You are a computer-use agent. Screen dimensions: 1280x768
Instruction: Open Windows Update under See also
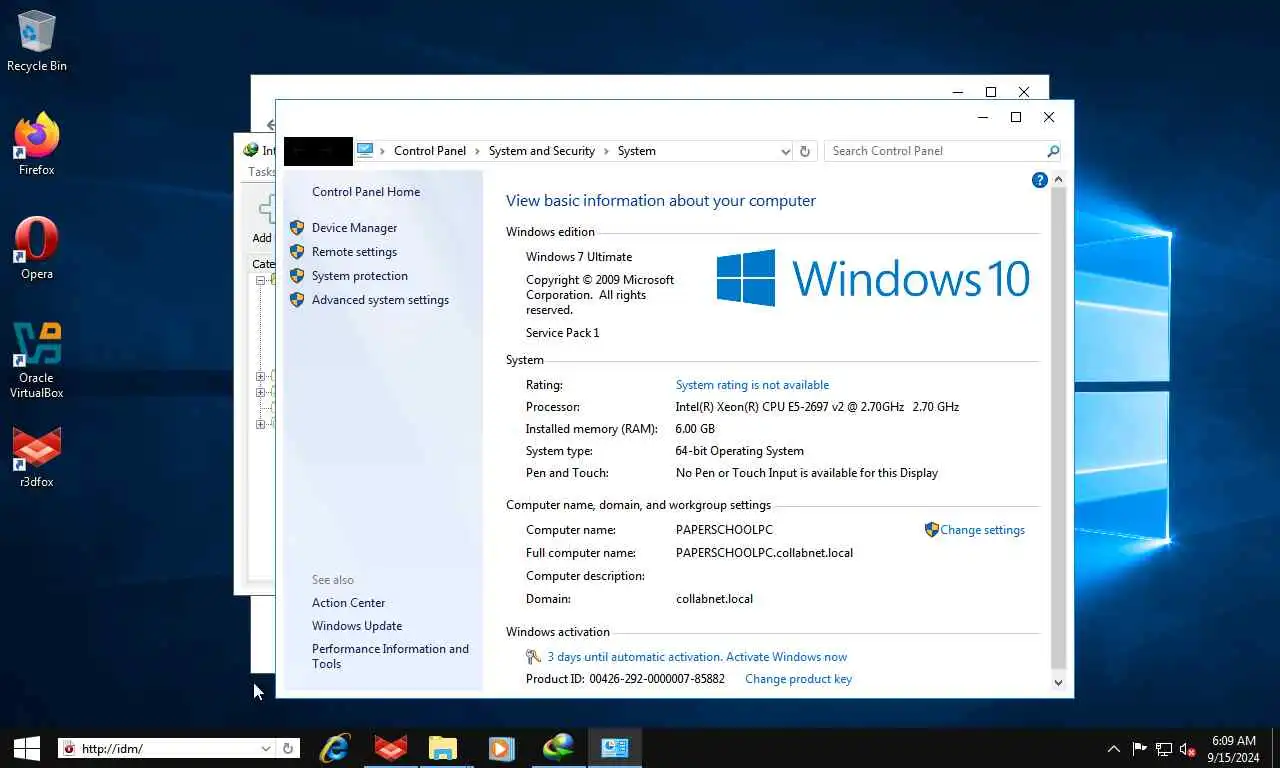pyautogui.click(x=357, y=626)
